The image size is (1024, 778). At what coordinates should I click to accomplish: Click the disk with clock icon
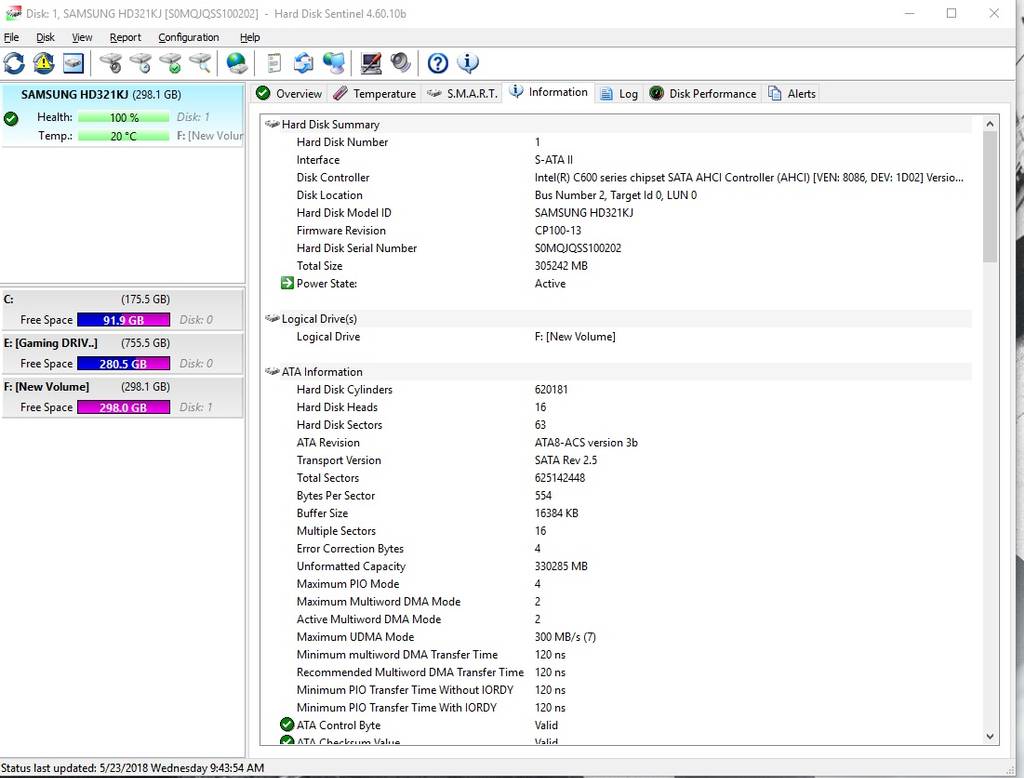click(x=140, y=63)
